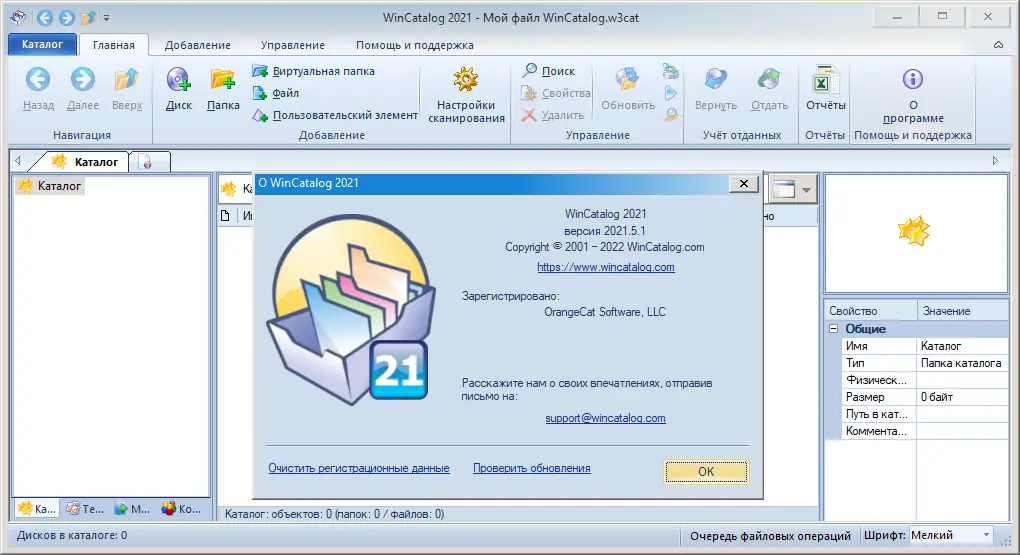The height and width of the screenshot is (555, 1020).
Task: Click the О программе info icon
Action: click(913, 79)
